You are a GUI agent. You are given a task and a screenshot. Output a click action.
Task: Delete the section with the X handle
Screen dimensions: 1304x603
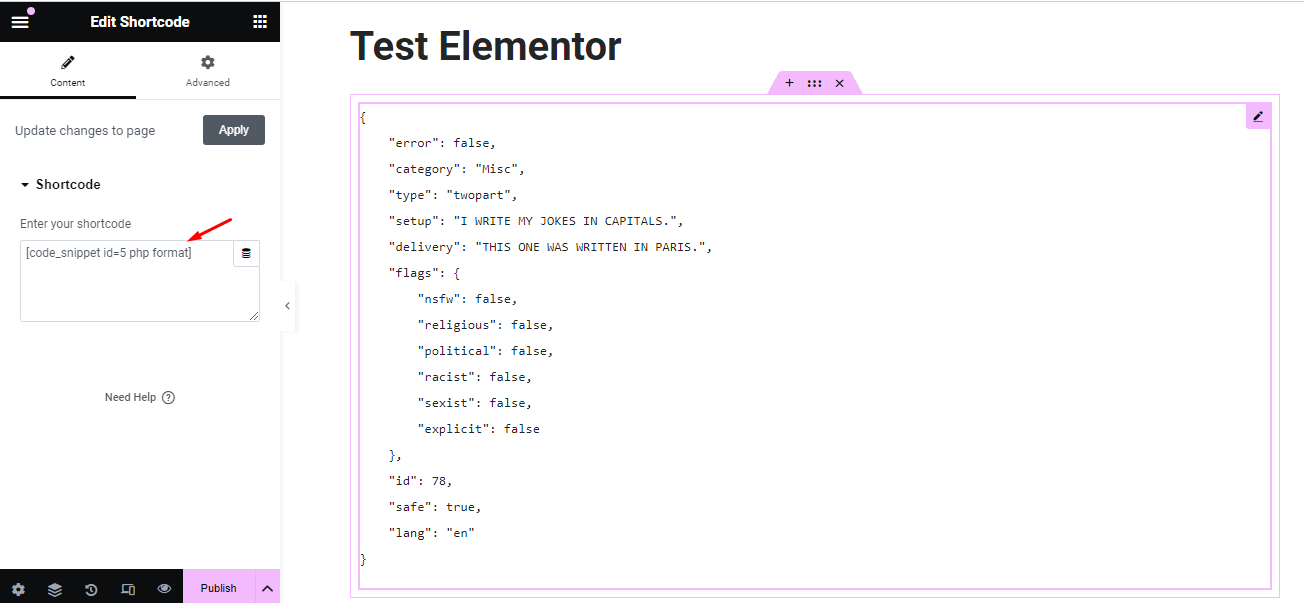[x=839, y=83]
